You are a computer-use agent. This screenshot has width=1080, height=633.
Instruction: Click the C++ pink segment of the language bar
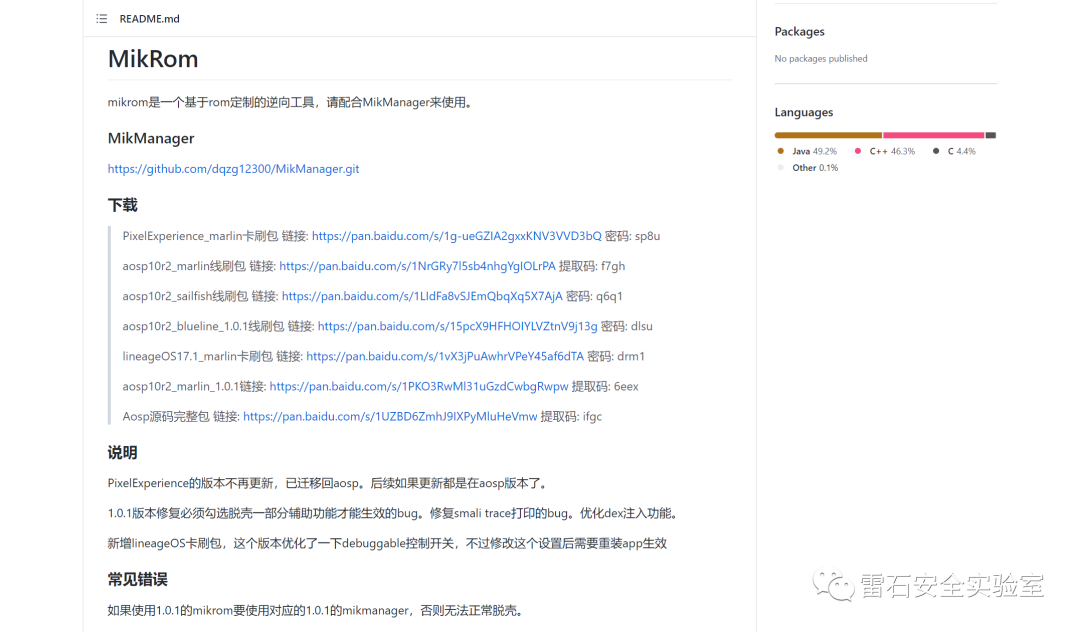[x=933, y=135]
